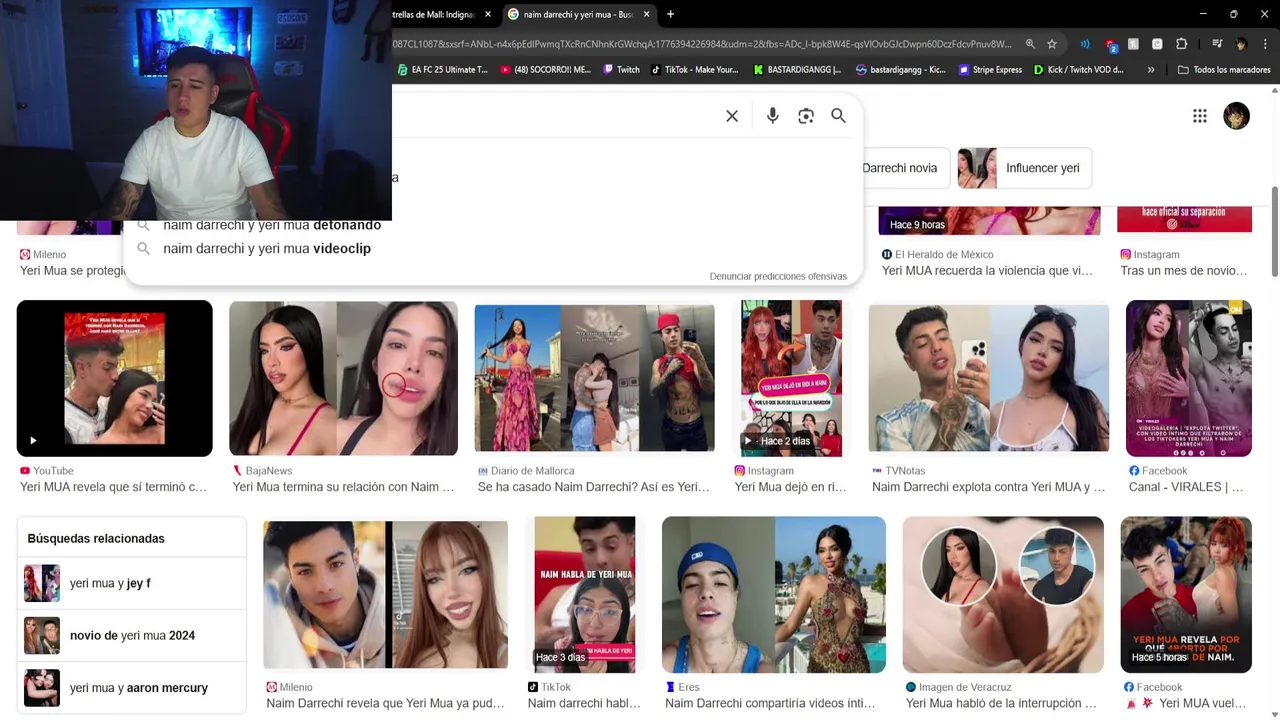Close the 'Estrellas de Mall' tab
Screen dimensions: 1280x720
[x=488, y=14]
